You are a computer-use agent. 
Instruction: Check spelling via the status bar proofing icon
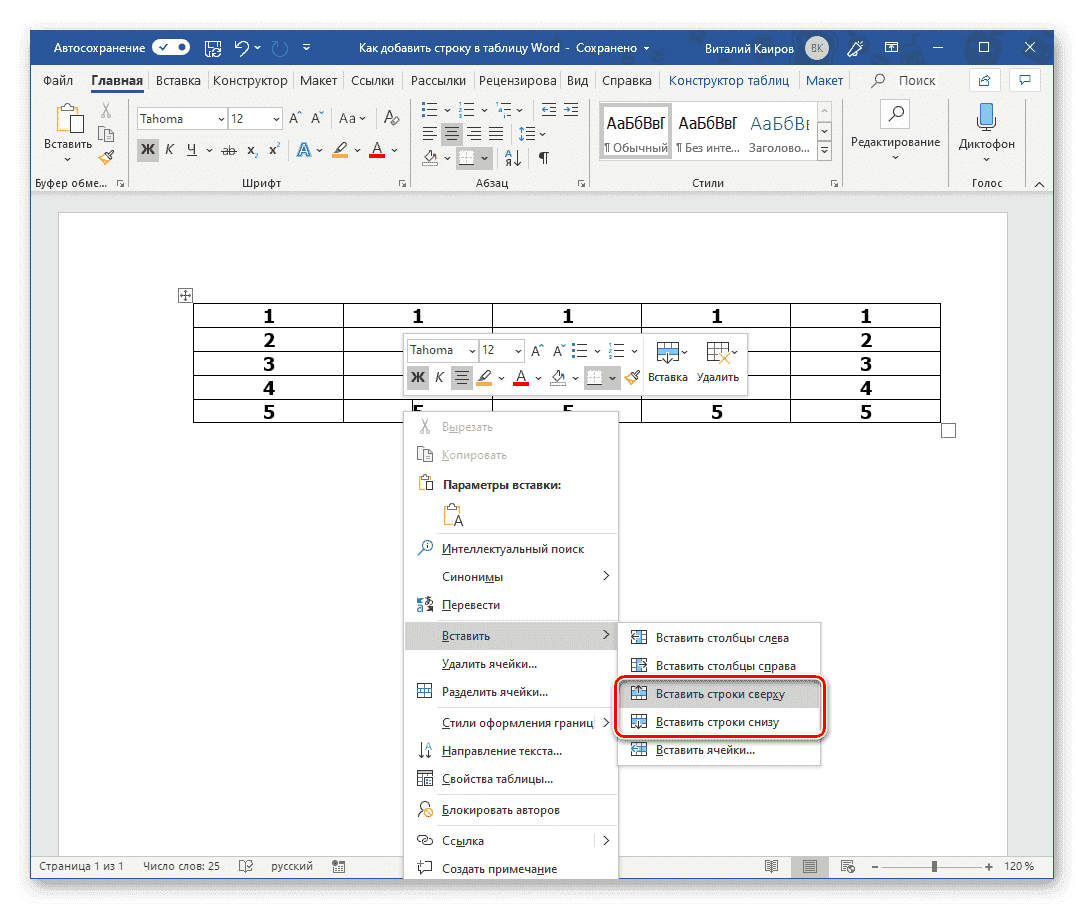coord(245,866)
